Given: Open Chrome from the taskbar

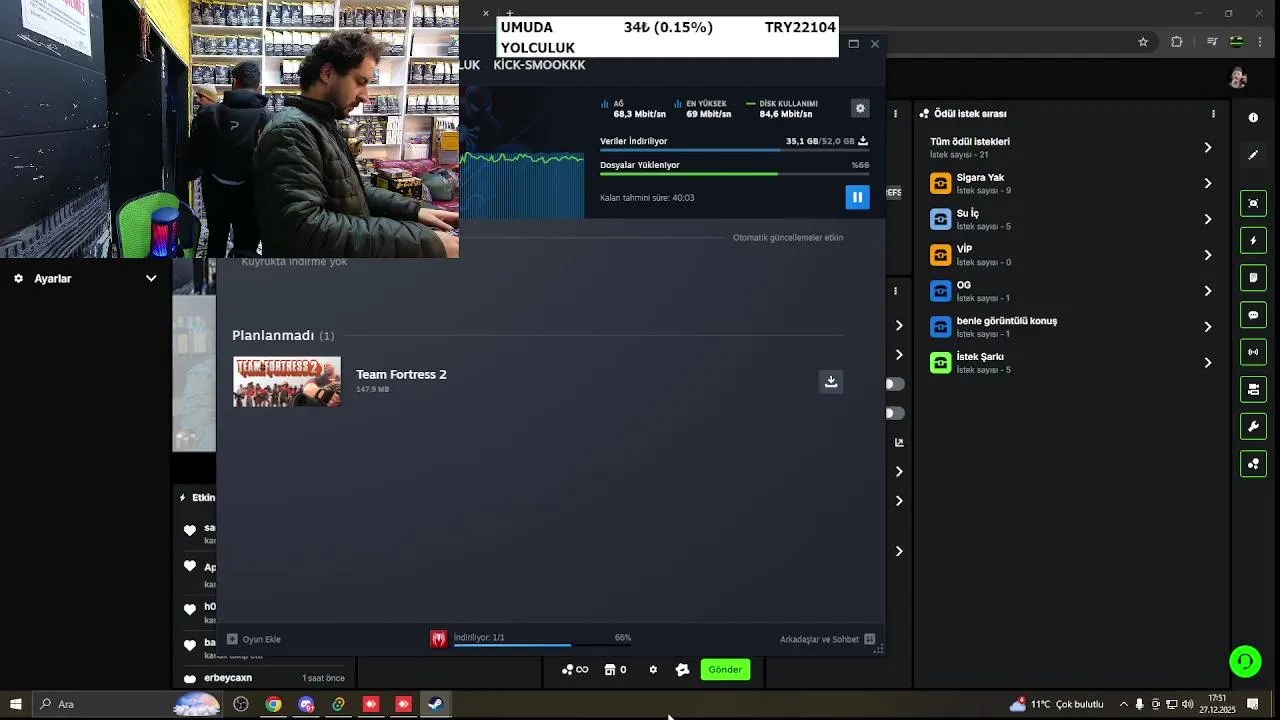Looking at the screenshot, I should (273, 704).
